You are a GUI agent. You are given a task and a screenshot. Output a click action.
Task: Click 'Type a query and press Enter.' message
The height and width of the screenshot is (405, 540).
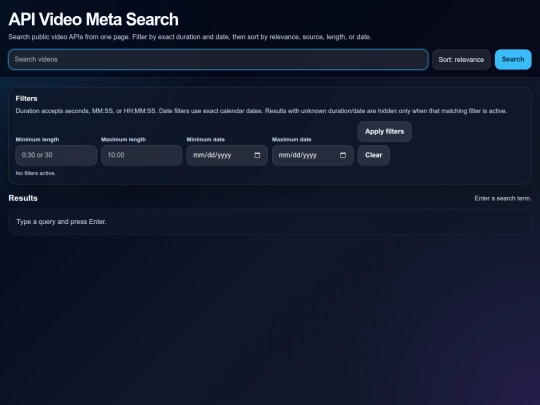click(x=61, y=222)
